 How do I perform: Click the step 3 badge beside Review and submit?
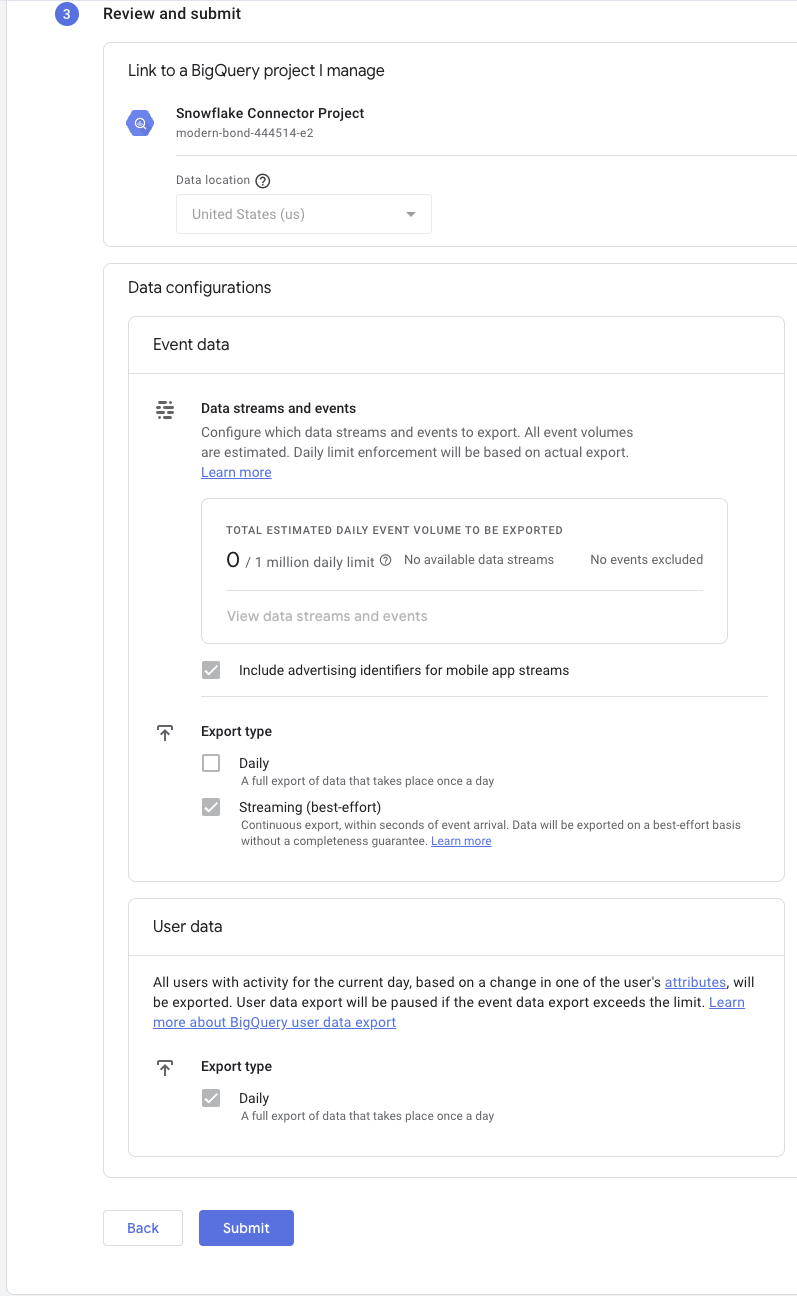65,14
